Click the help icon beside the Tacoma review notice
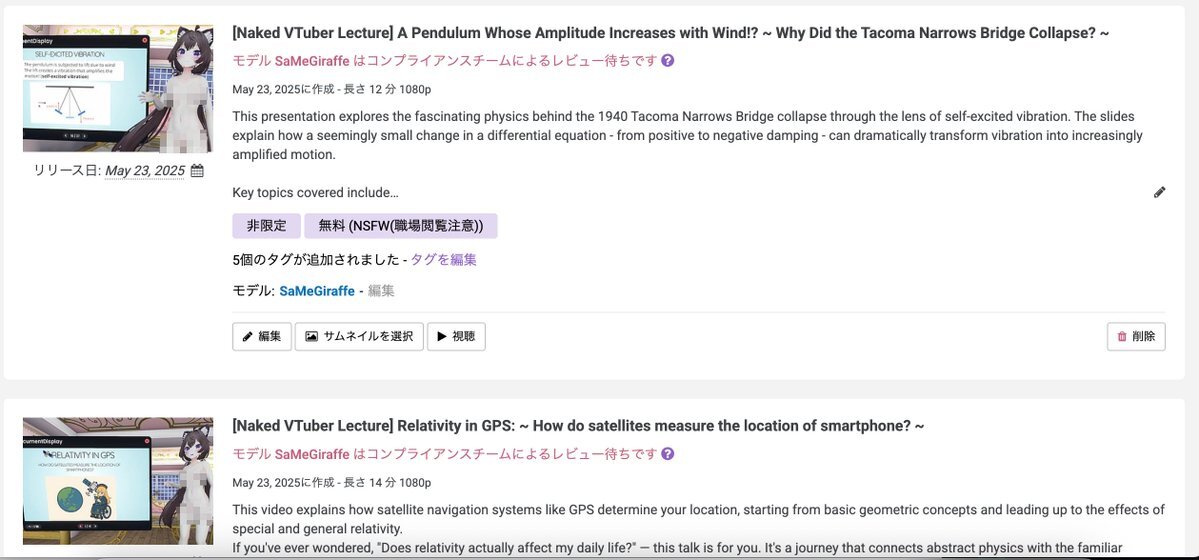Viewport: 1199px width, 560px height. [x=668, y=60]
